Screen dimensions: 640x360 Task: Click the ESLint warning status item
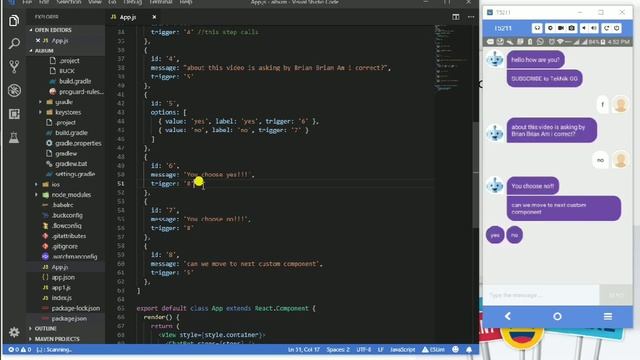(433, 349)
